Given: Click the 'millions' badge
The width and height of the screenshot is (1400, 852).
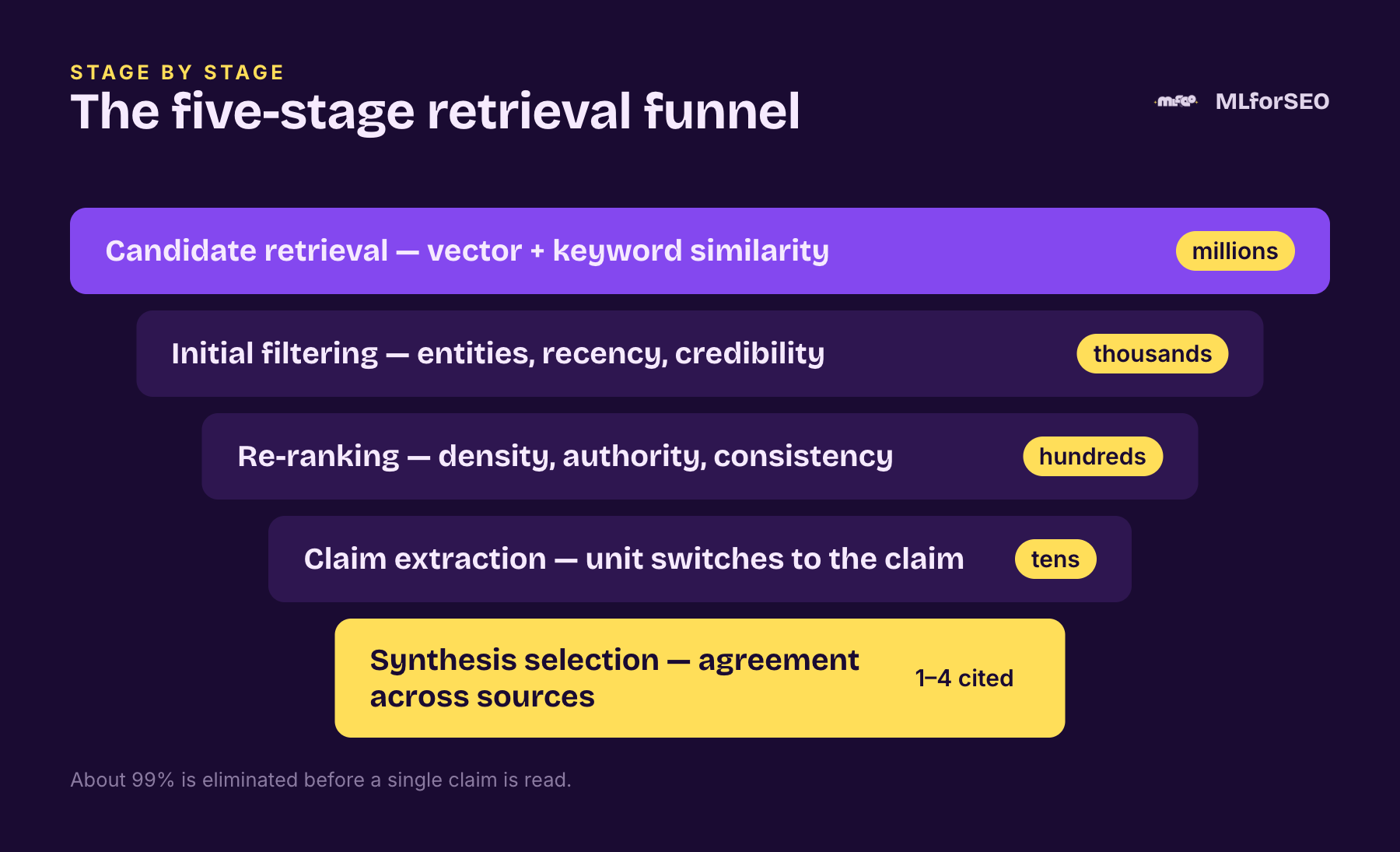Looking at the screenshot, I should point(1235,251).
